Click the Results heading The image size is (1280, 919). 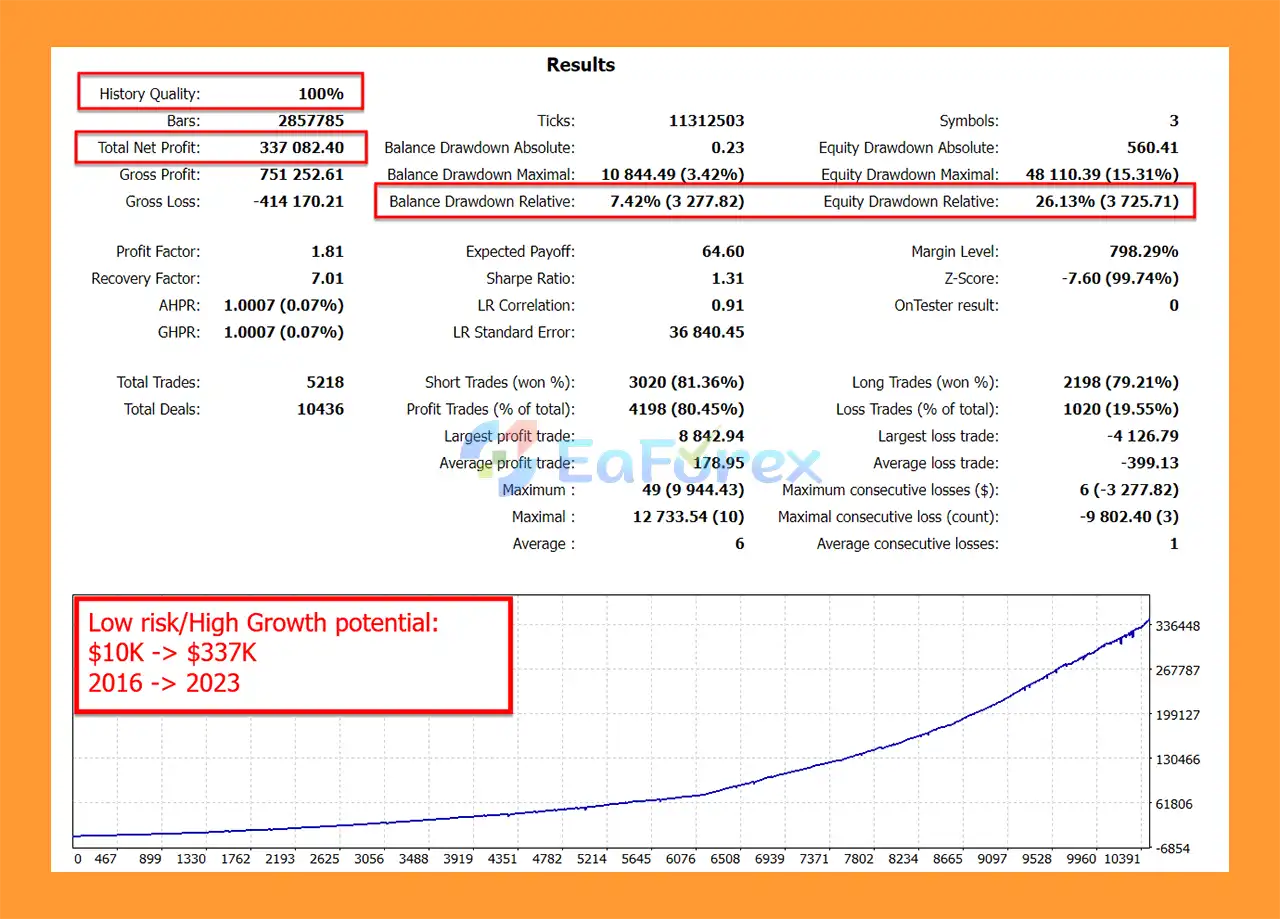point(580,65)
